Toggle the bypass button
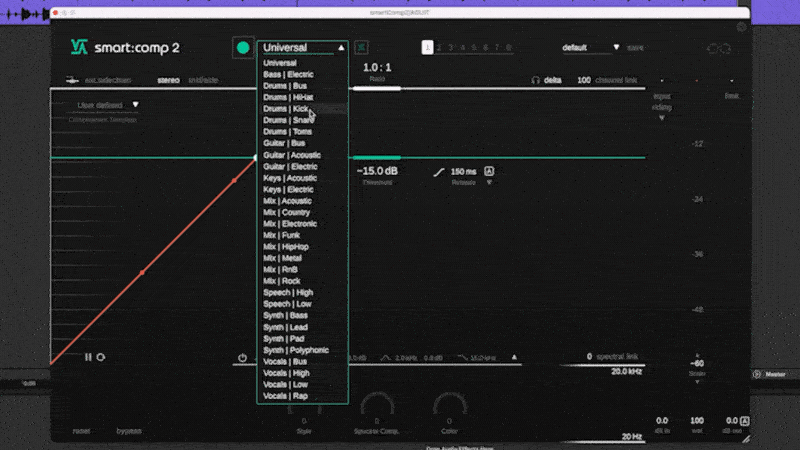800x450 pixels. pyautogui.click(x=129, y=431)
